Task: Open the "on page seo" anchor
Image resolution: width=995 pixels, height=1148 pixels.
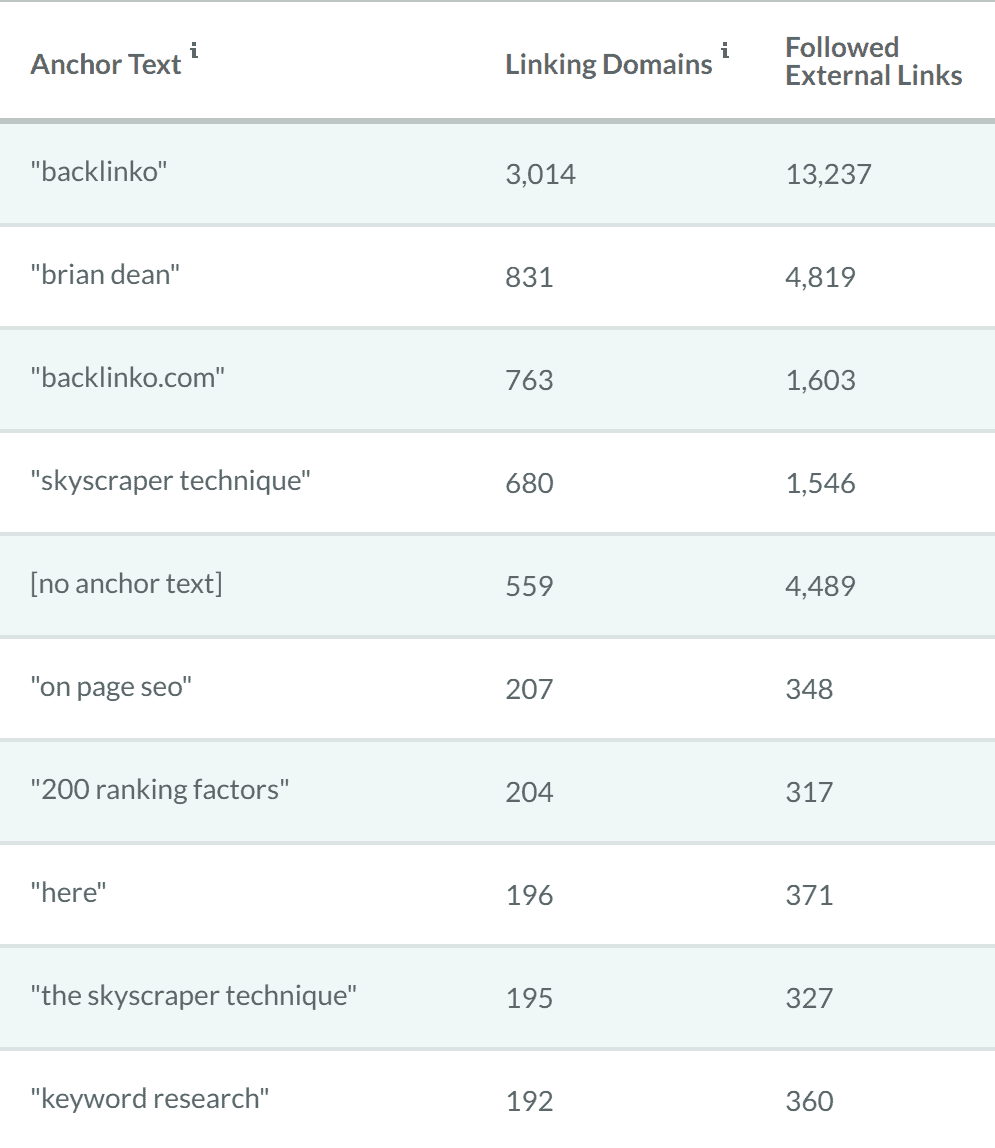Action: tap(107, 687)
